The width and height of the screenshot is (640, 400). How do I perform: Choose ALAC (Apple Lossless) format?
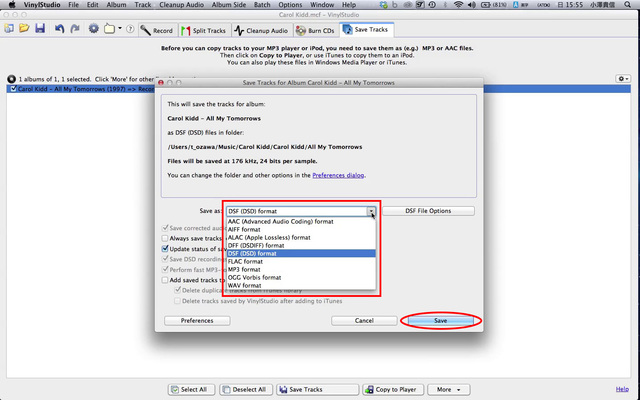301,237
